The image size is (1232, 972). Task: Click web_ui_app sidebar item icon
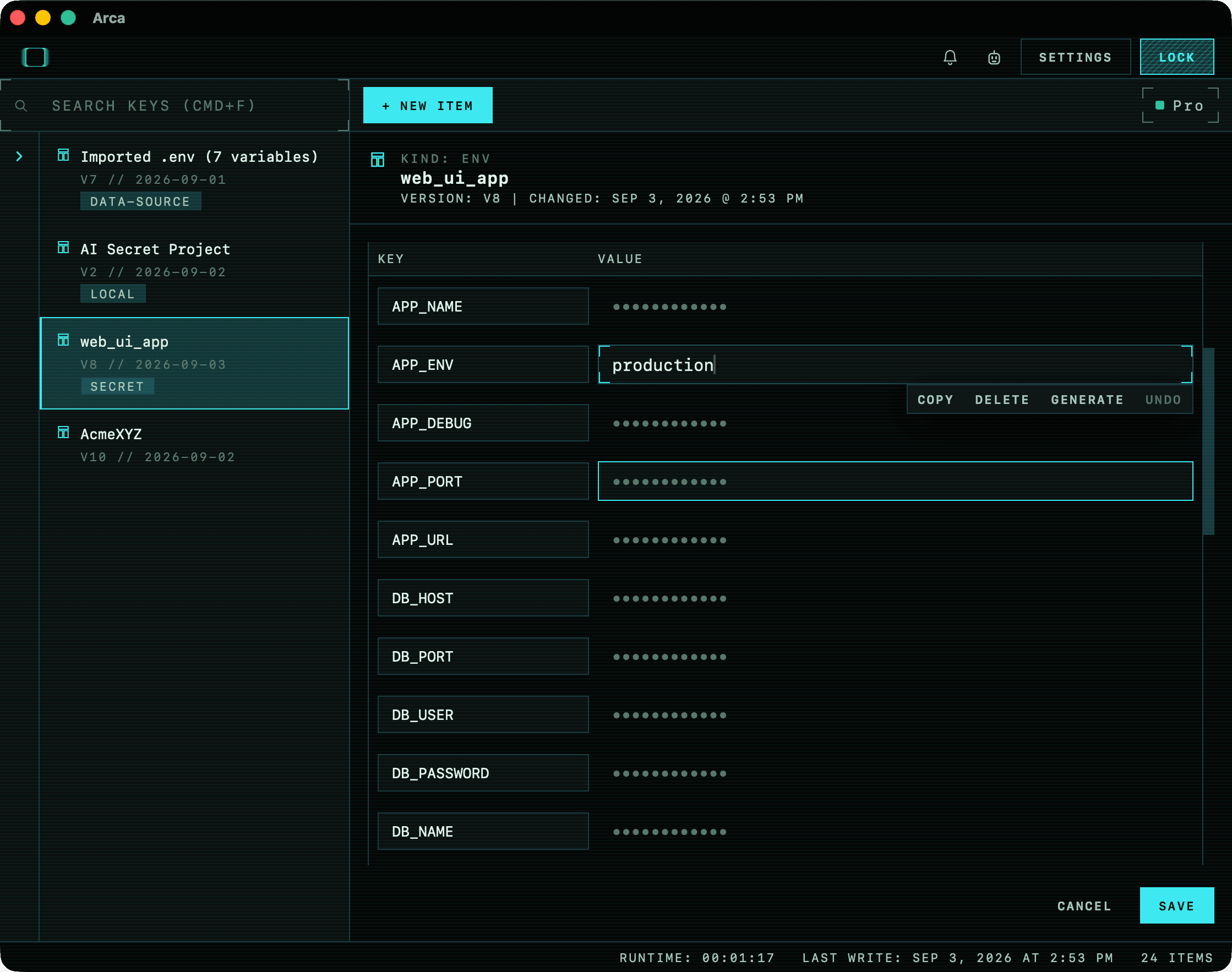coord(63,340)
